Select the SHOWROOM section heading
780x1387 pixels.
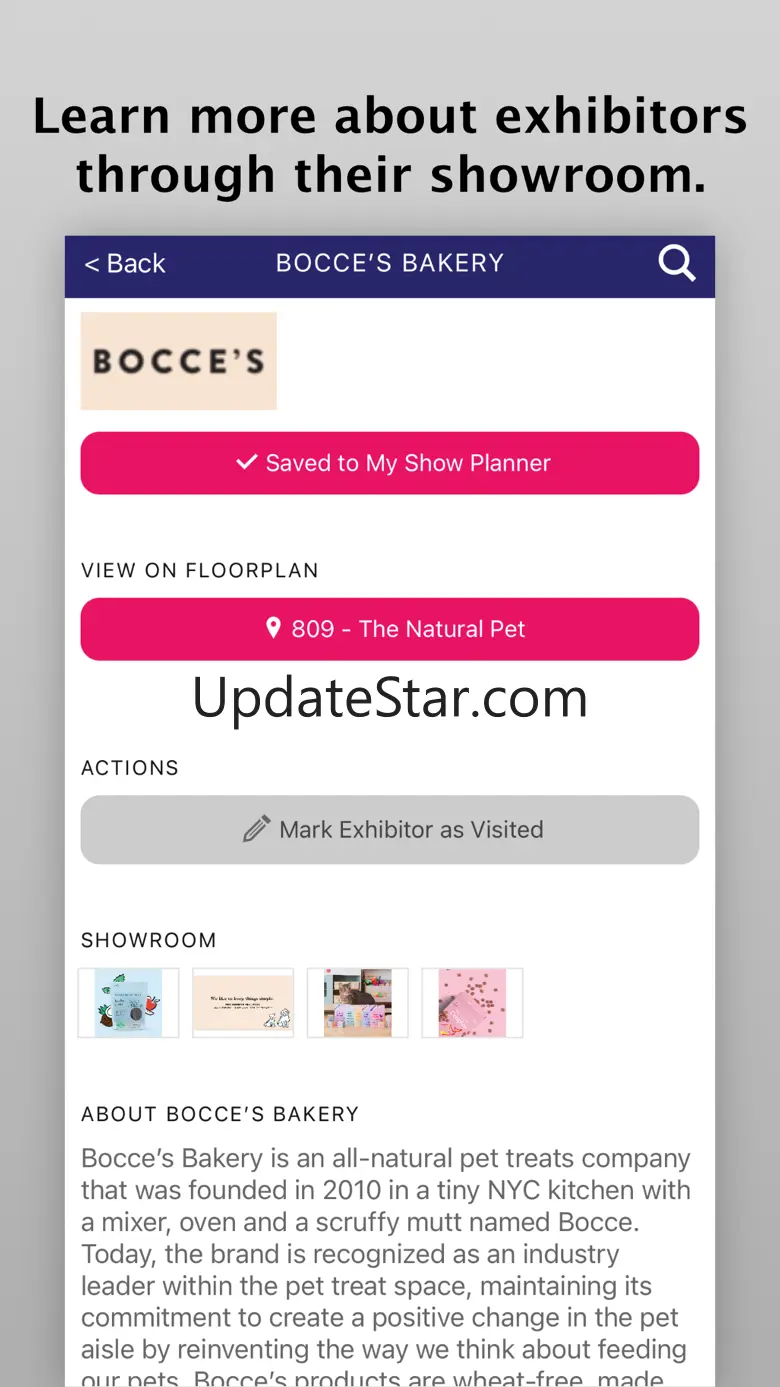point(149,940)
